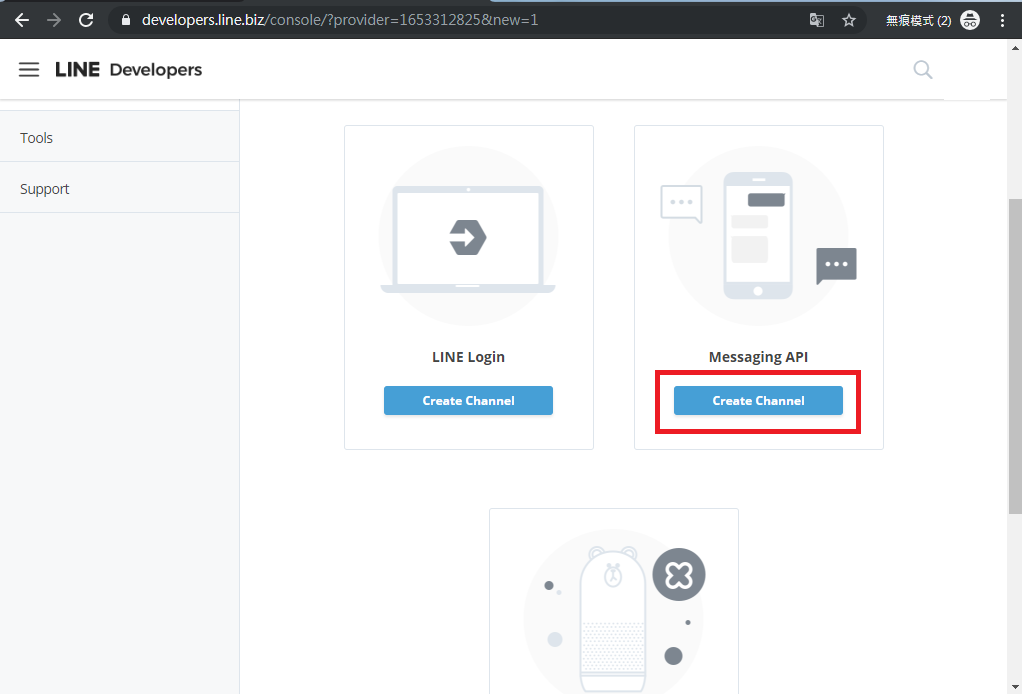Bookmark this page with the star icon
The width and height of the screenshot is (1022, 694).
point(849,20)
